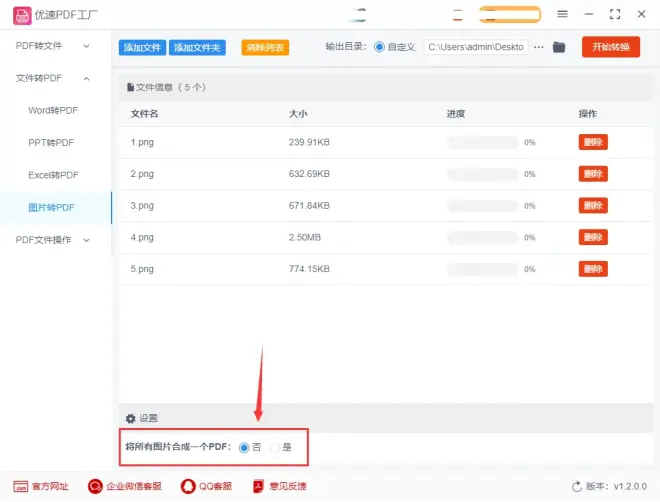Click the output directory path field
This screenshot has width=660, height=502.
click(476, 47)
